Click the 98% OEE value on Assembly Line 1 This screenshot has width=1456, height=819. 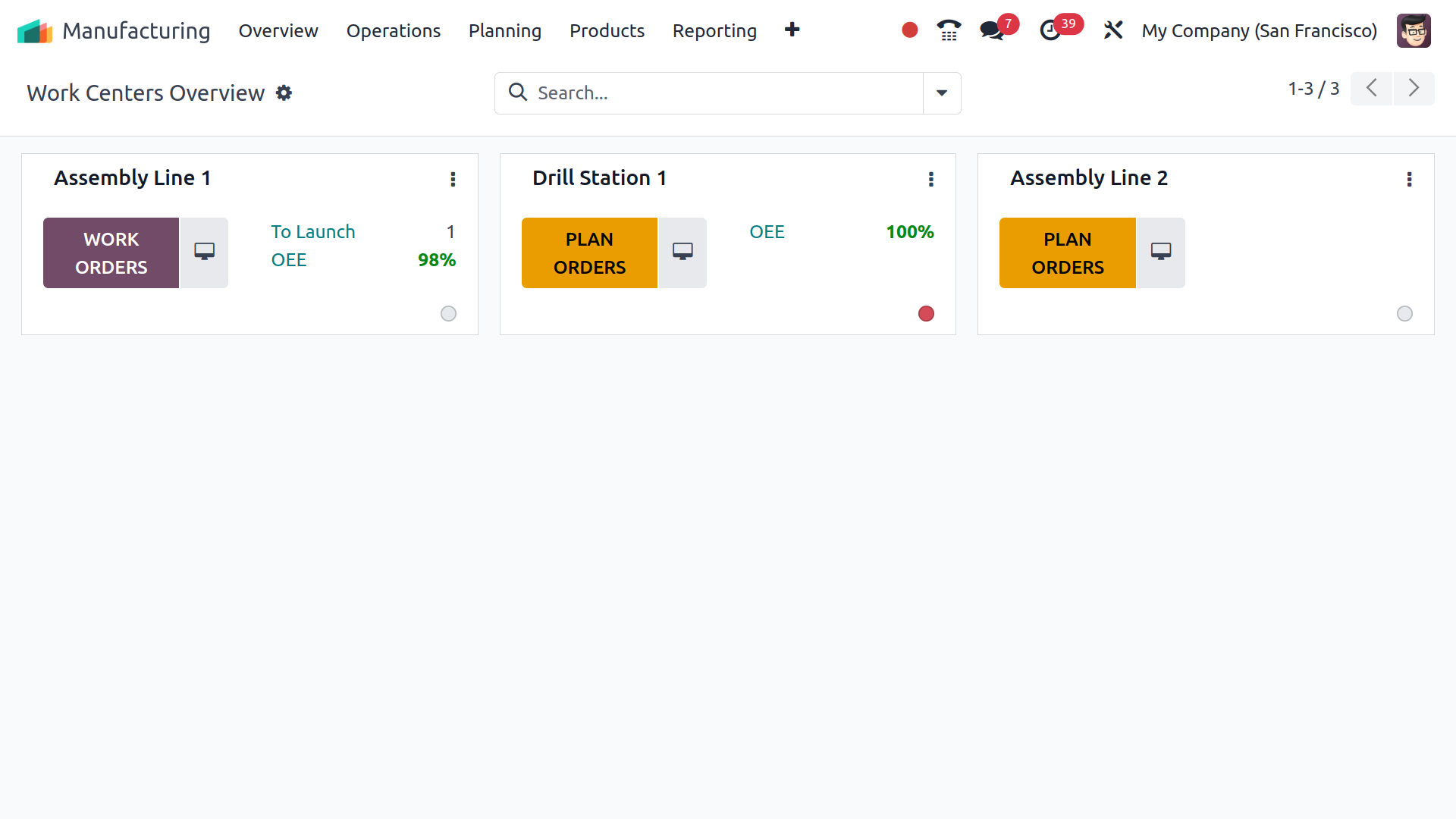pos(436,259)
